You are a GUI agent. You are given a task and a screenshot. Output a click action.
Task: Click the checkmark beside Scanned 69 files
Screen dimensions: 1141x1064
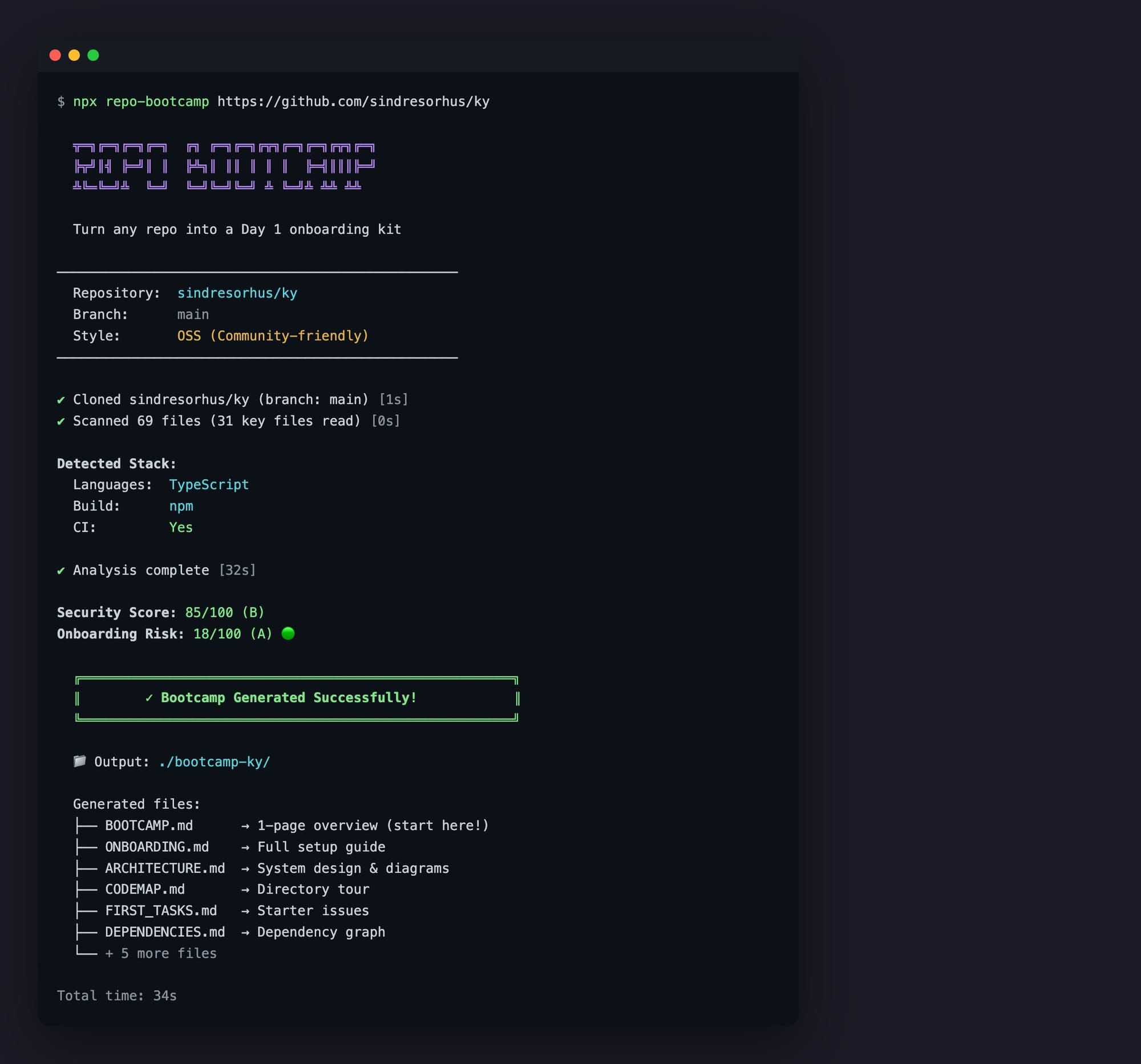pyautogui.click(x=61, y=421)
